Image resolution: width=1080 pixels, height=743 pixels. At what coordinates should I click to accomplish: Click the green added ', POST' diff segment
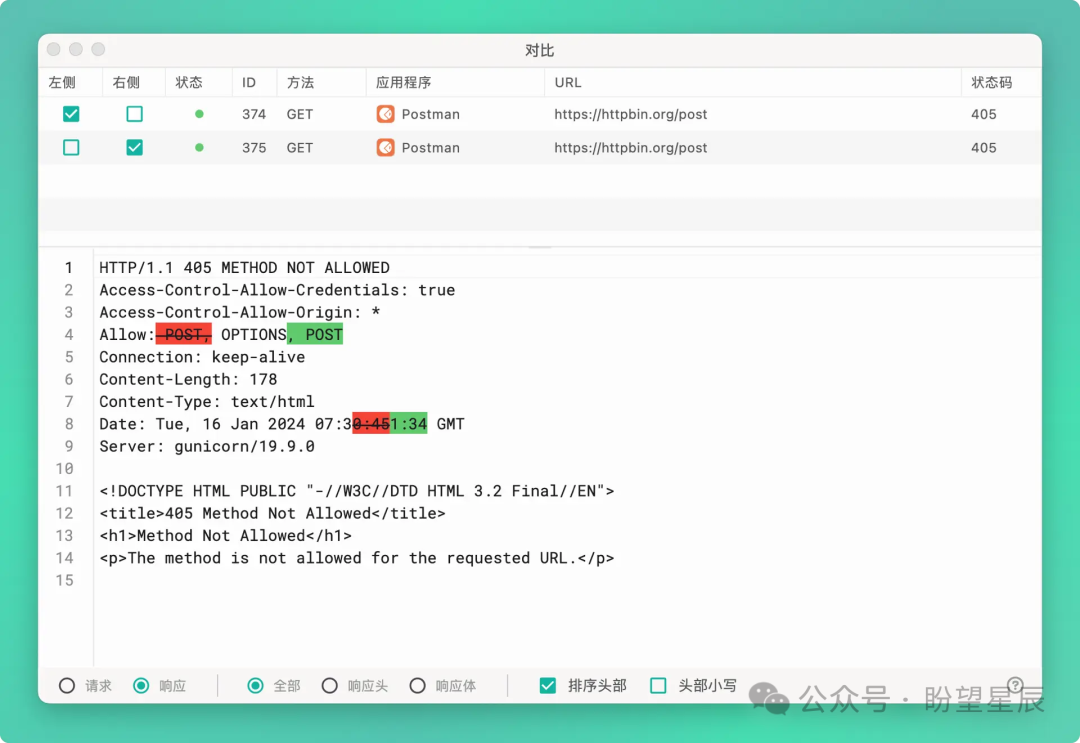(315, 335)
